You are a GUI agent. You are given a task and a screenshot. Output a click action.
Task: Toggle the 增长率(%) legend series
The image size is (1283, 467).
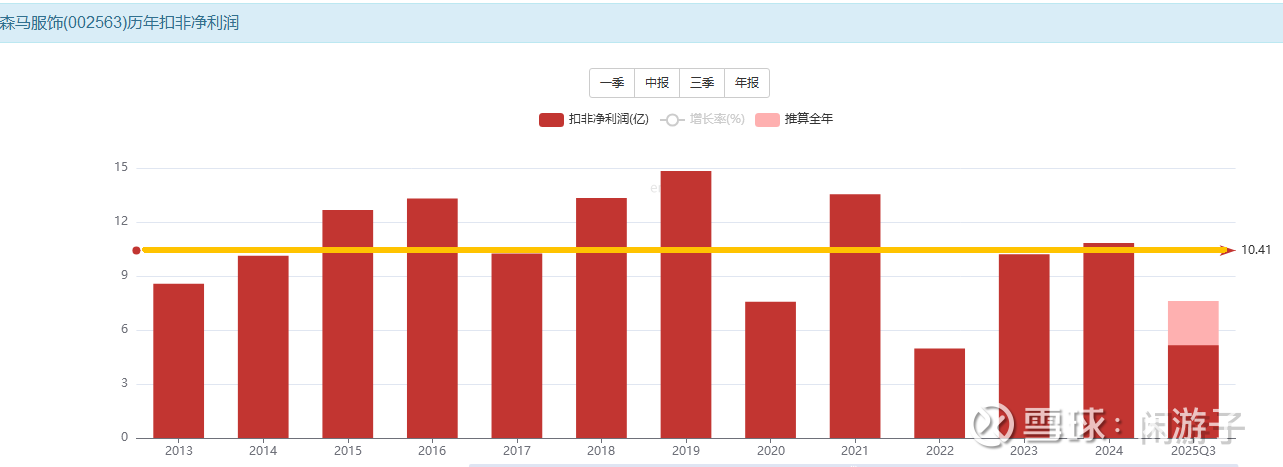tap(703, 119)
